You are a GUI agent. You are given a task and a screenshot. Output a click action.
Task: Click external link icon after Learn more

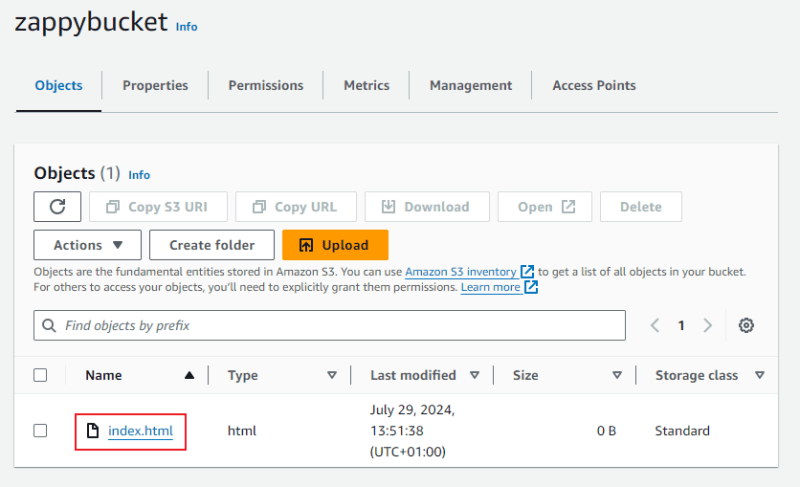coord(531,287)
